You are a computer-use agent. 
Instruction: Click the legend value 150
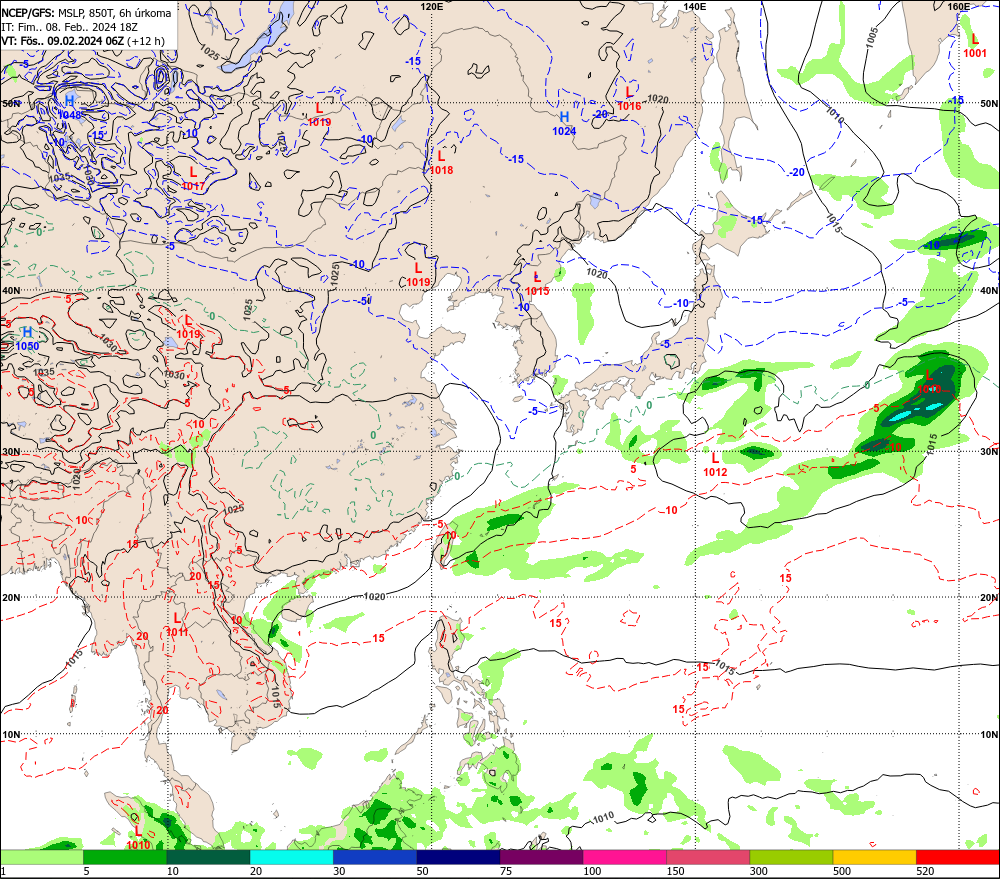[x=675, y=871]
